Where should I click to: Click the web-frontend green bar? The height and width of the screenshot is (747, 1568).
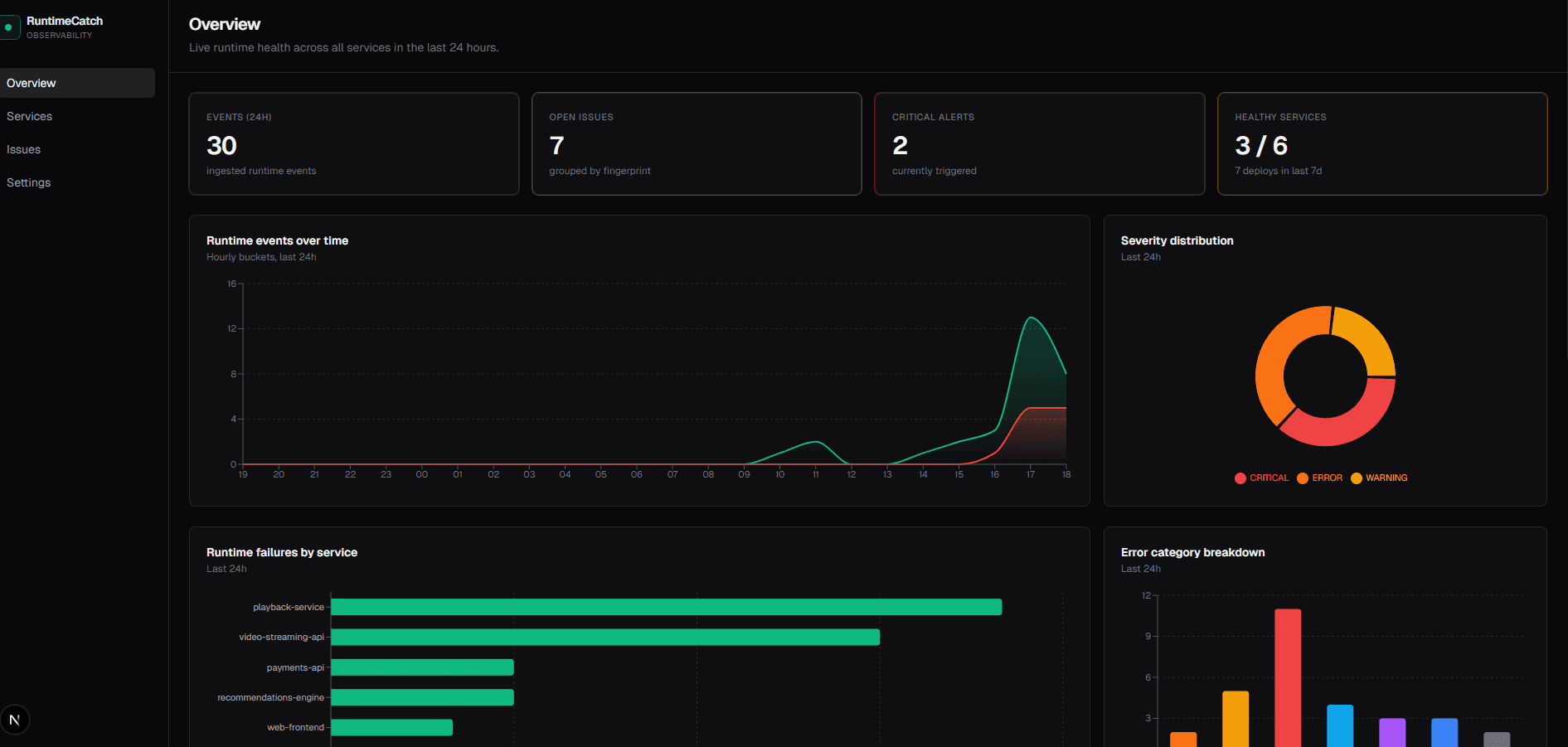tap(392, 727)
